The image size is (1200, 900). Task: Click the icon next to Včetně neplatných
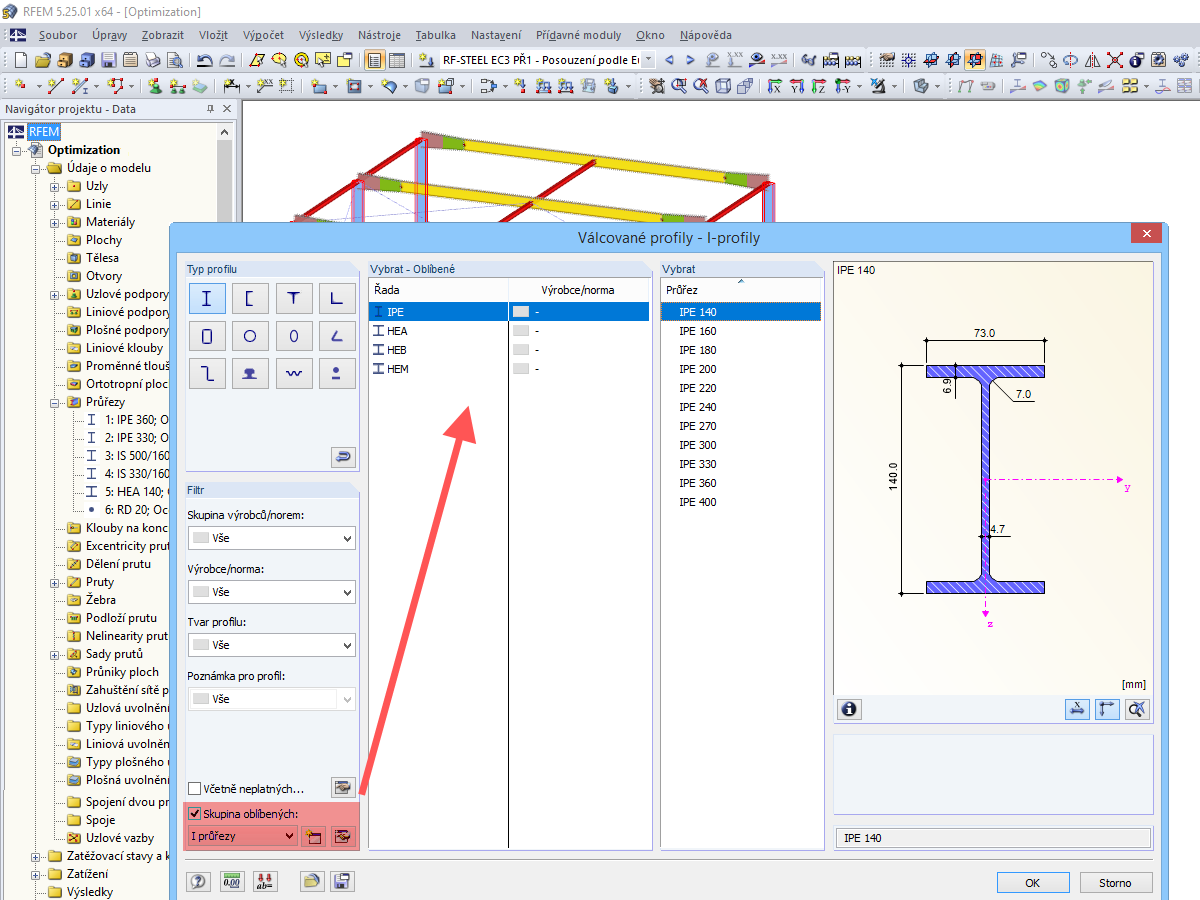[343, 788]
